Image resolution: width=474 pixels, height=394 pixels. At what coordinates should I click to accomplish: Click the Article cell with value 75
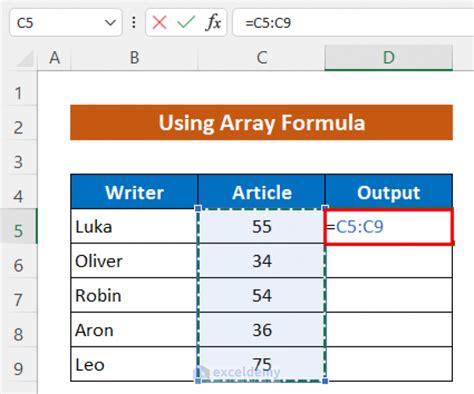(262, 364)
